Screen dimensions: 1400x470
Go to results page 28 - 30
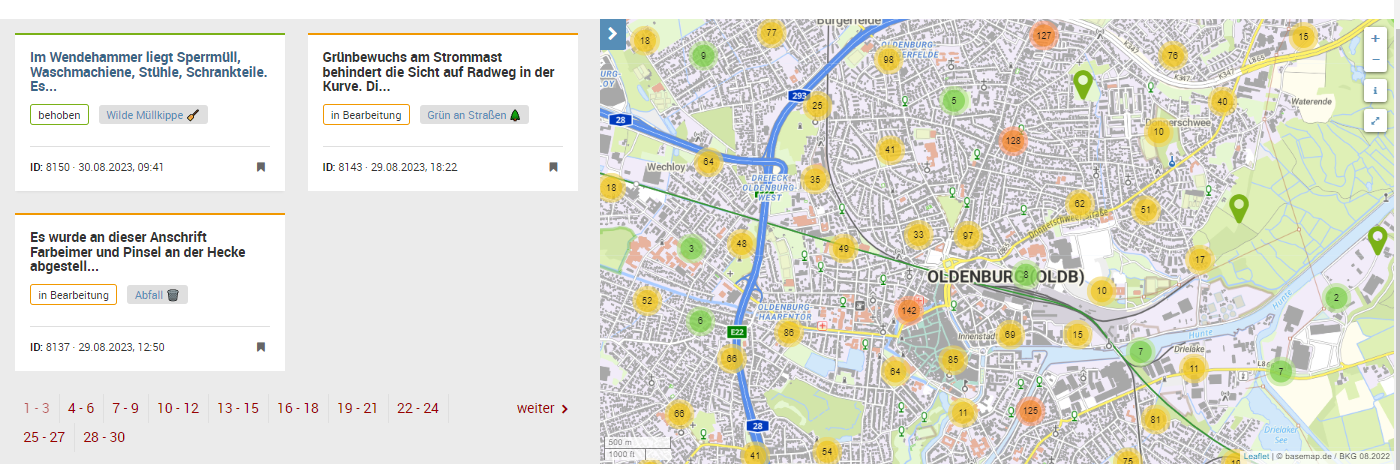tap(104, 437)
